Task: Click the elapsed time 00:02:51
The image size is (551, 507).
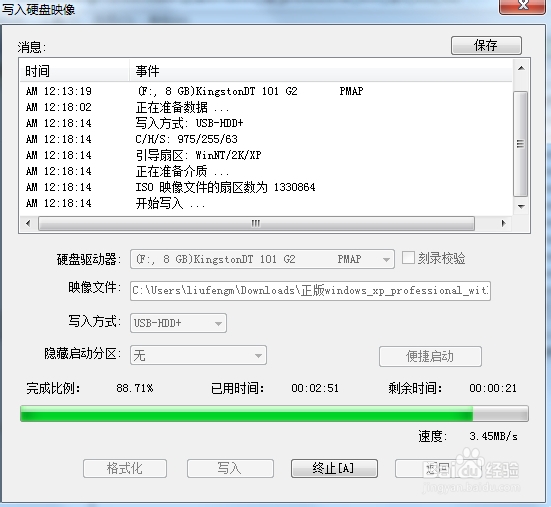Action: 315,388
